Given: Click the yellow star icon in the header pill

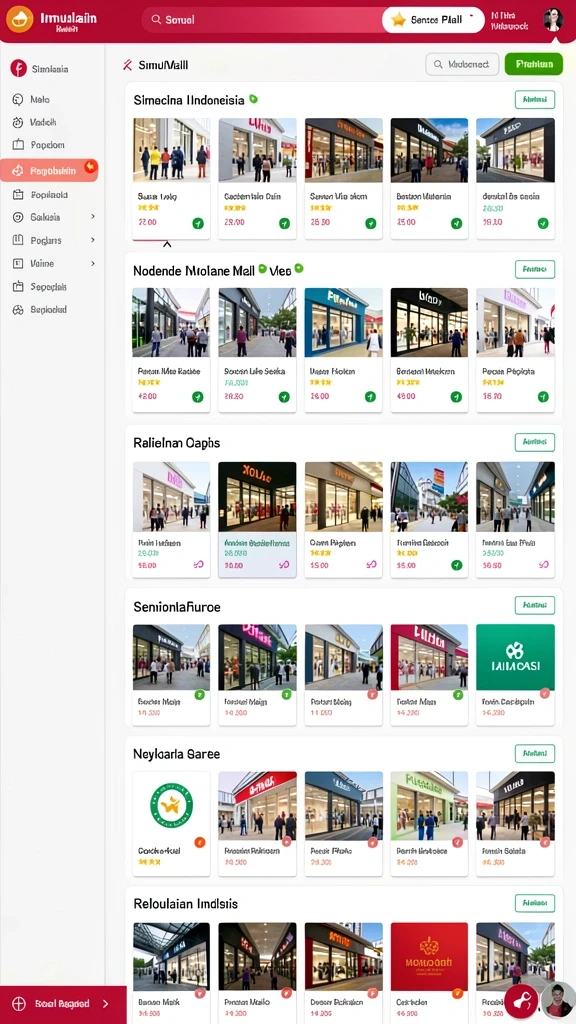Looking at the screenshot, I should [x=398, y=20].
